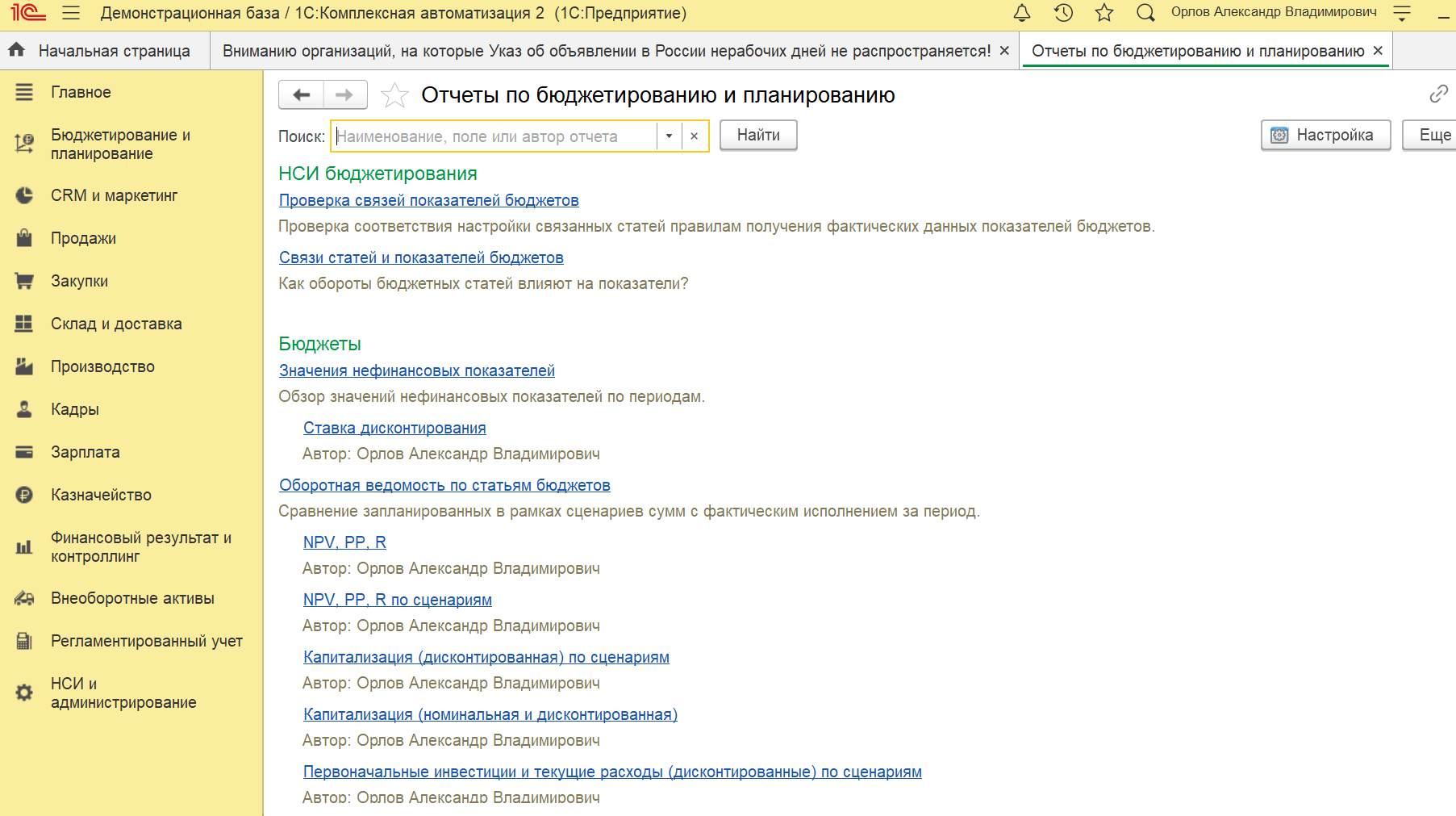Image resolution: width=1456 pixels, height=816 pixels.
Task: Open Оборотная ведомость по статьям бюджетов
Action: 444,485
